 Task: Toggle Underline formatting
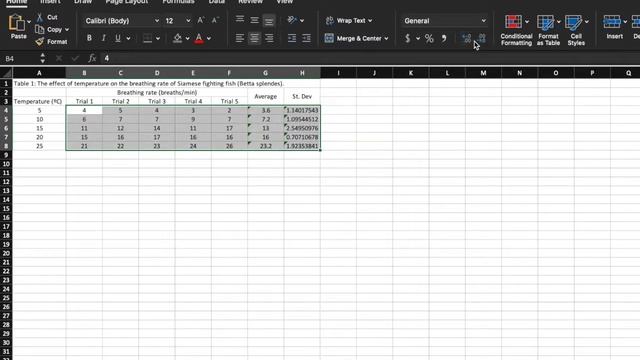coord(118,38)
